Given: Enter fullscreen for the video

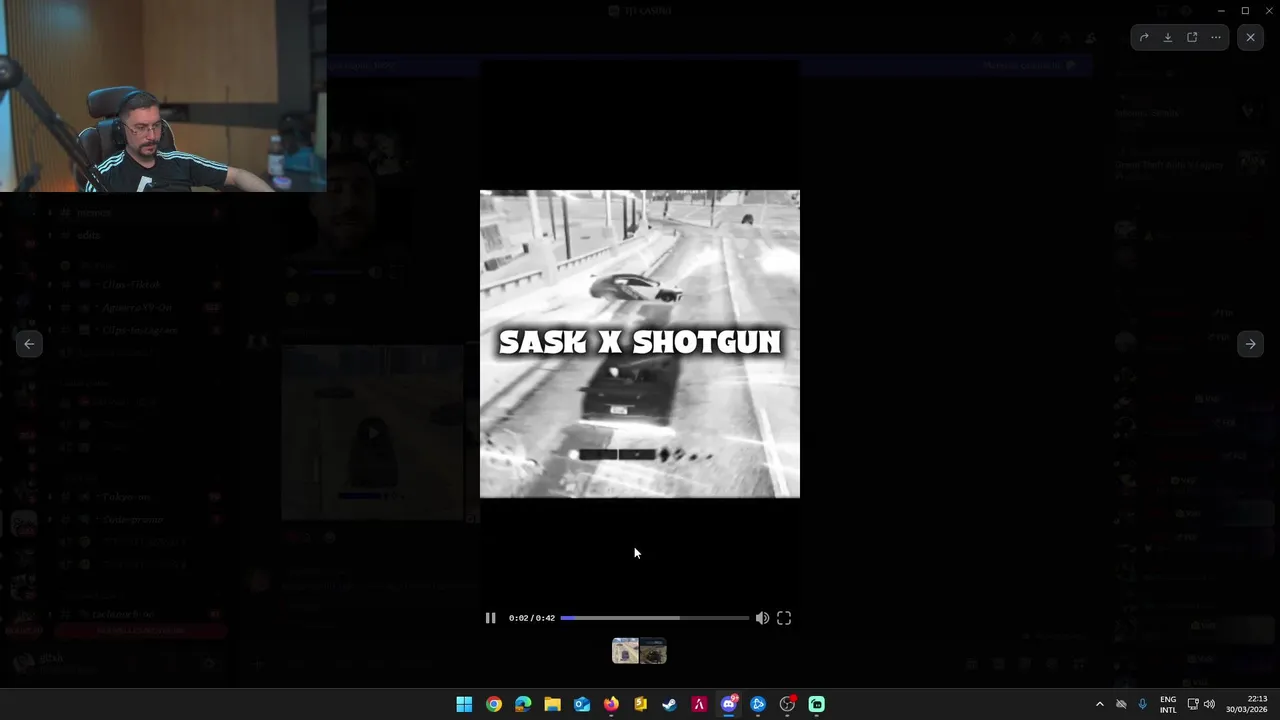Looking at the screenshot, I should 784,618.
